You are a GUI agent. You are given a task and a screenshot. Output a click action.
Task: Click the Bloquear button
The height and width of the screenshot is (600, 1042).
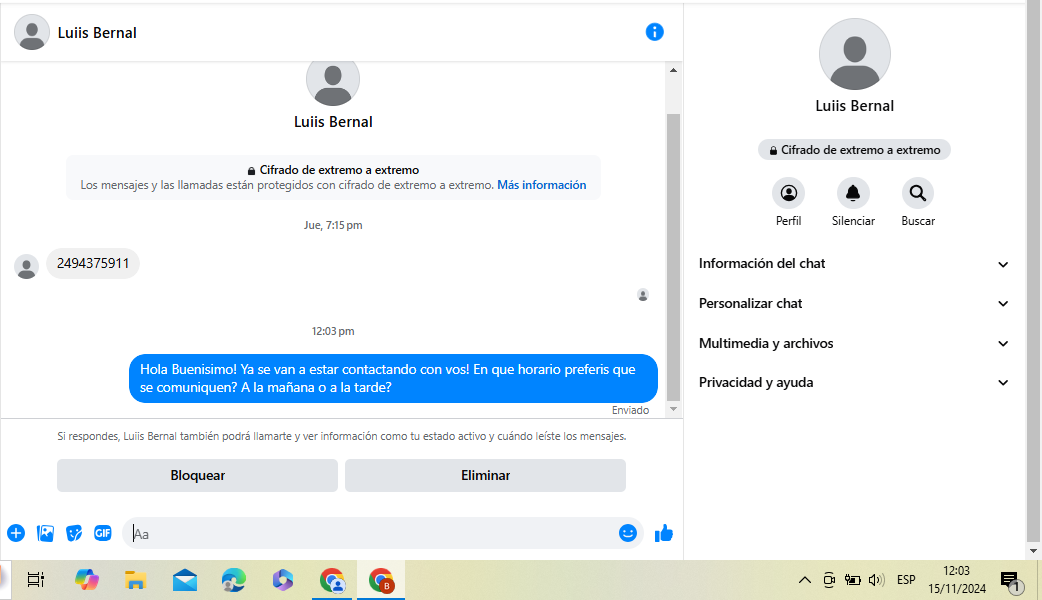pyautogui.click(x=197, y=476)
